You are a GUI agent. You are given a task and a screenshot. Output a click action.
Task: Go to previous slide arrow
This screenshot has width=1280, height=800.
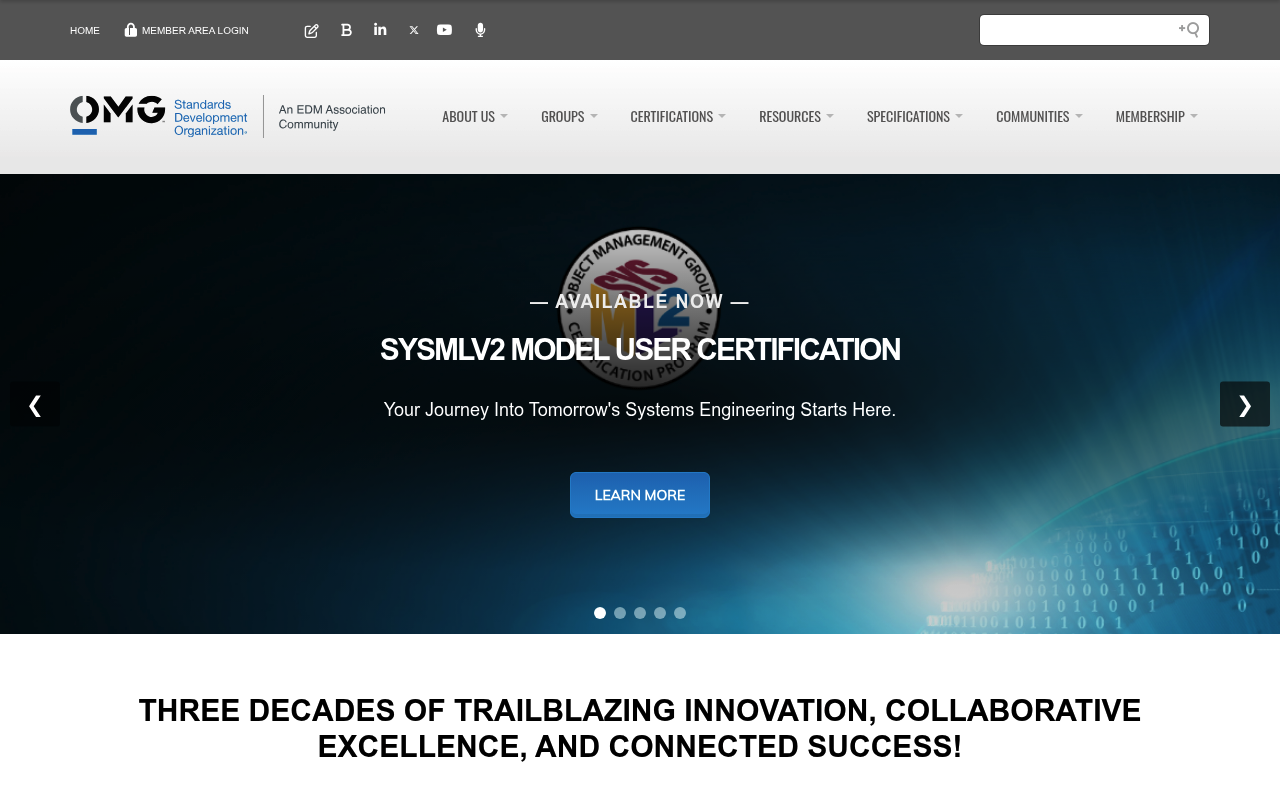click(x=35, y=404)
